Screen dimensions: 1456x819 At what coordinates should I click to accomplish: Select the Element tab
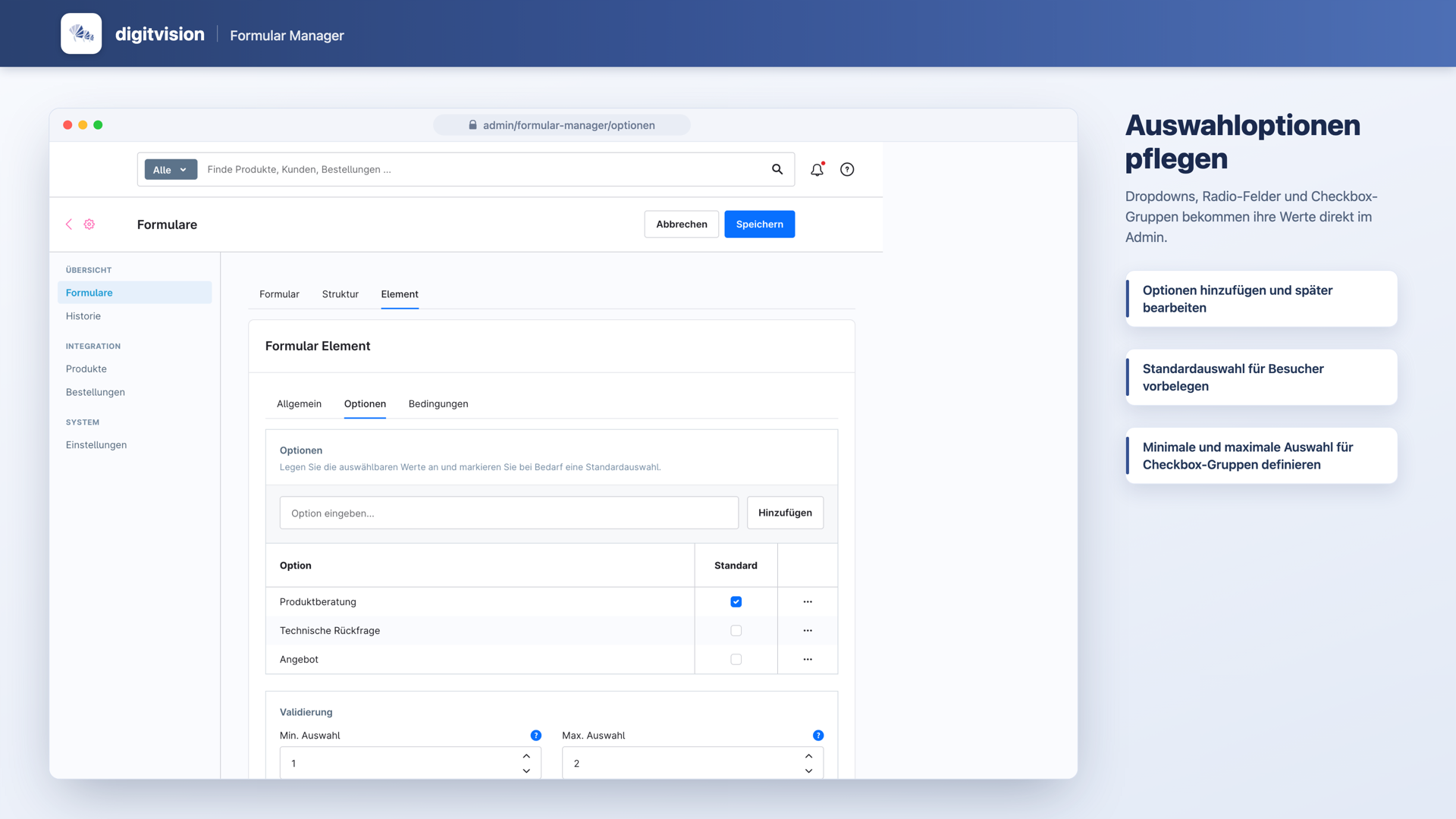click(400, 294)
